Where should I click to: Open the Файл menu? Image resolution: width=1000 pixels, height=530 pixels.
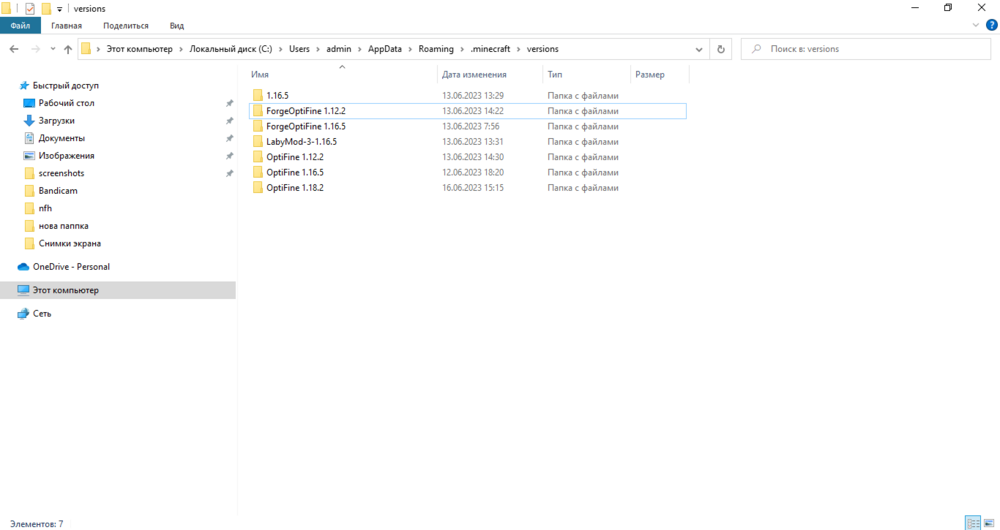[x=20, y=26]
